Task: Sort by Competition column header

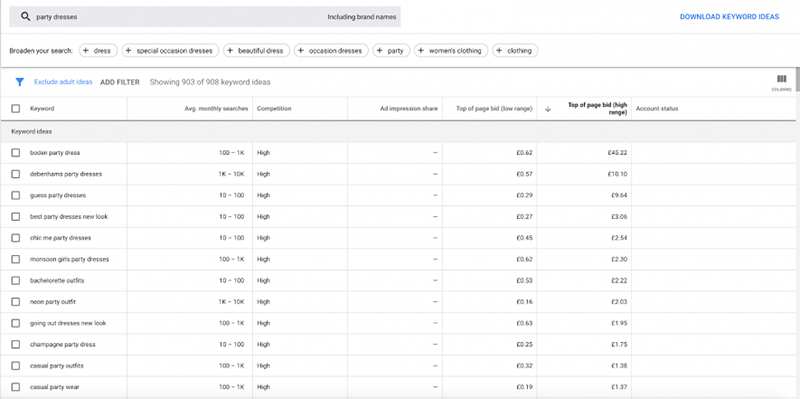Action: coord(274,109)
